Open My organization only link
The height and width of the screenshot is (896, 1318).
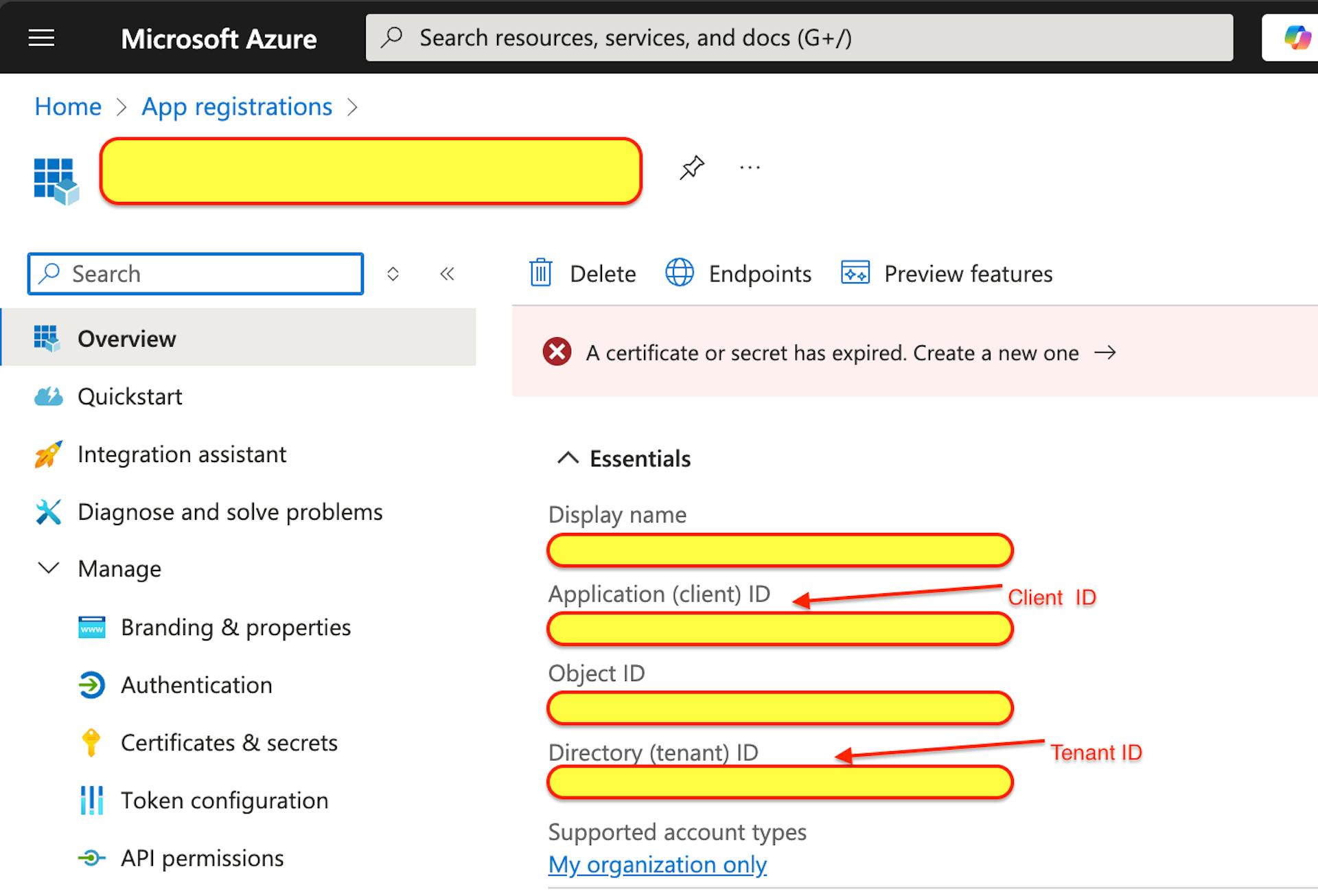click(x=656, y=864)
